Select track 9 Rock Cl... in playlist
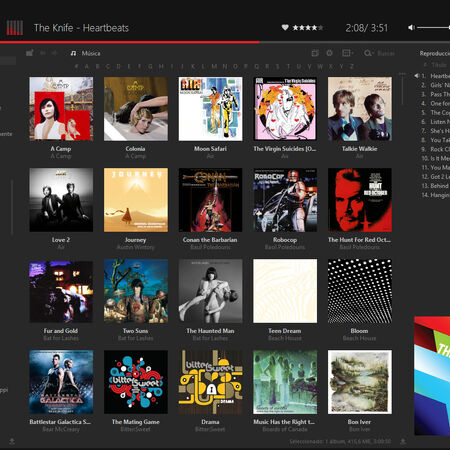This screenshot has height=450, width=450. click(x=435, y=149)
